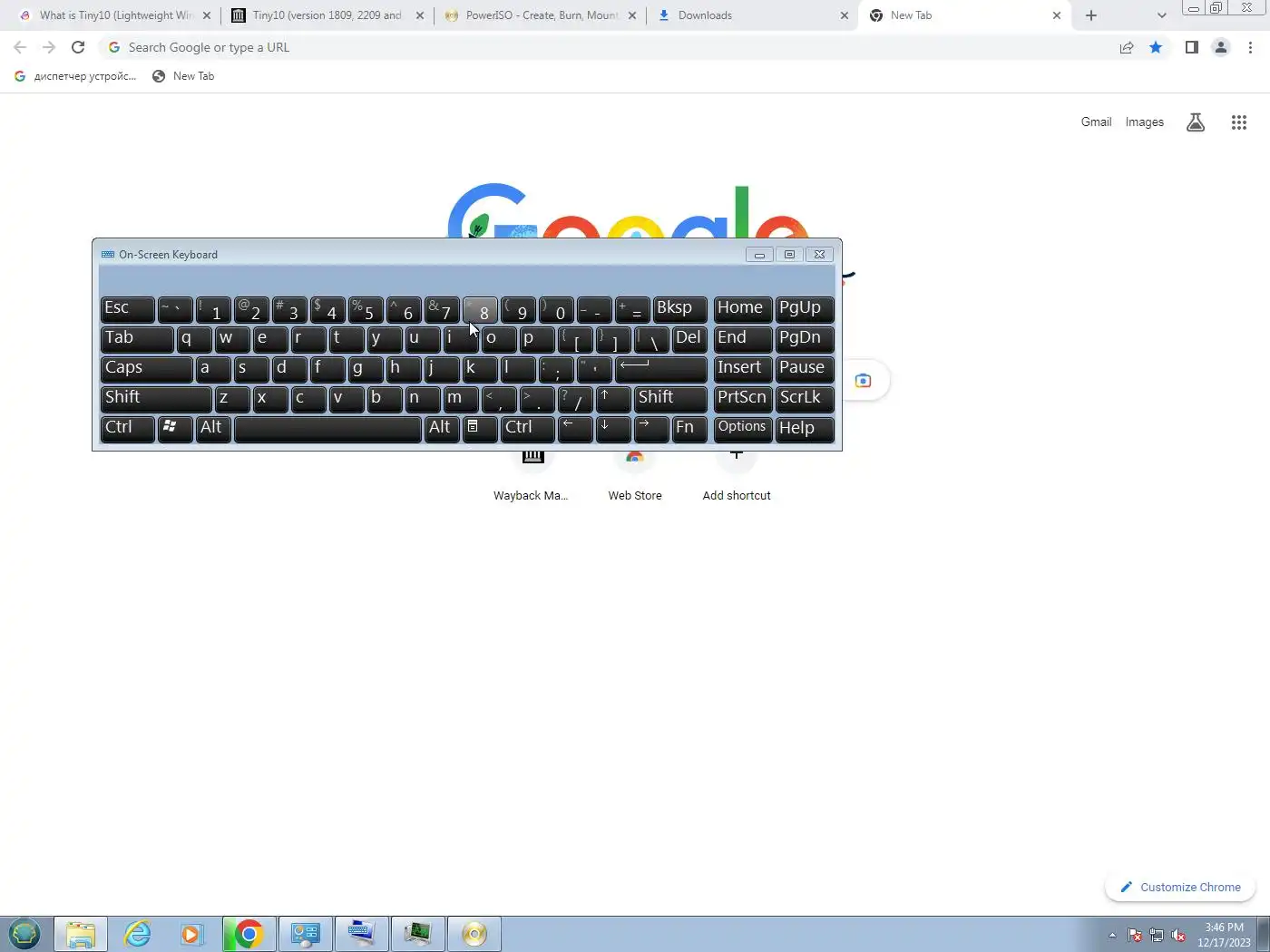Open New Tab bookmark in bookmarks bar
The image size is (1270, 952).
click(x=183, y=76)
